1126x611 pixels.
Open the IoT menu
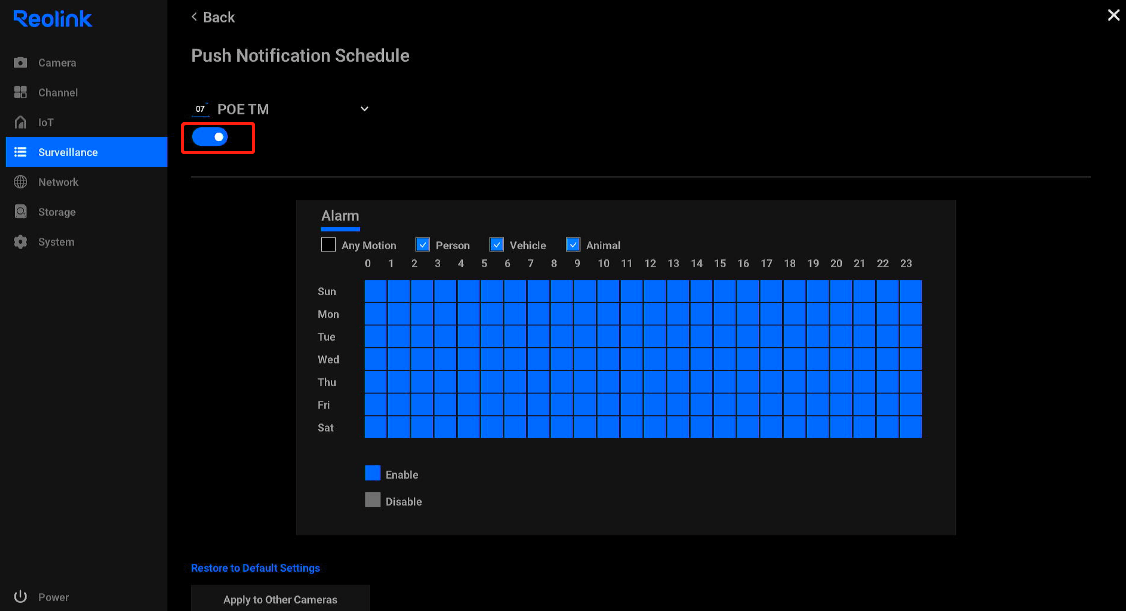tap(86, 122)
